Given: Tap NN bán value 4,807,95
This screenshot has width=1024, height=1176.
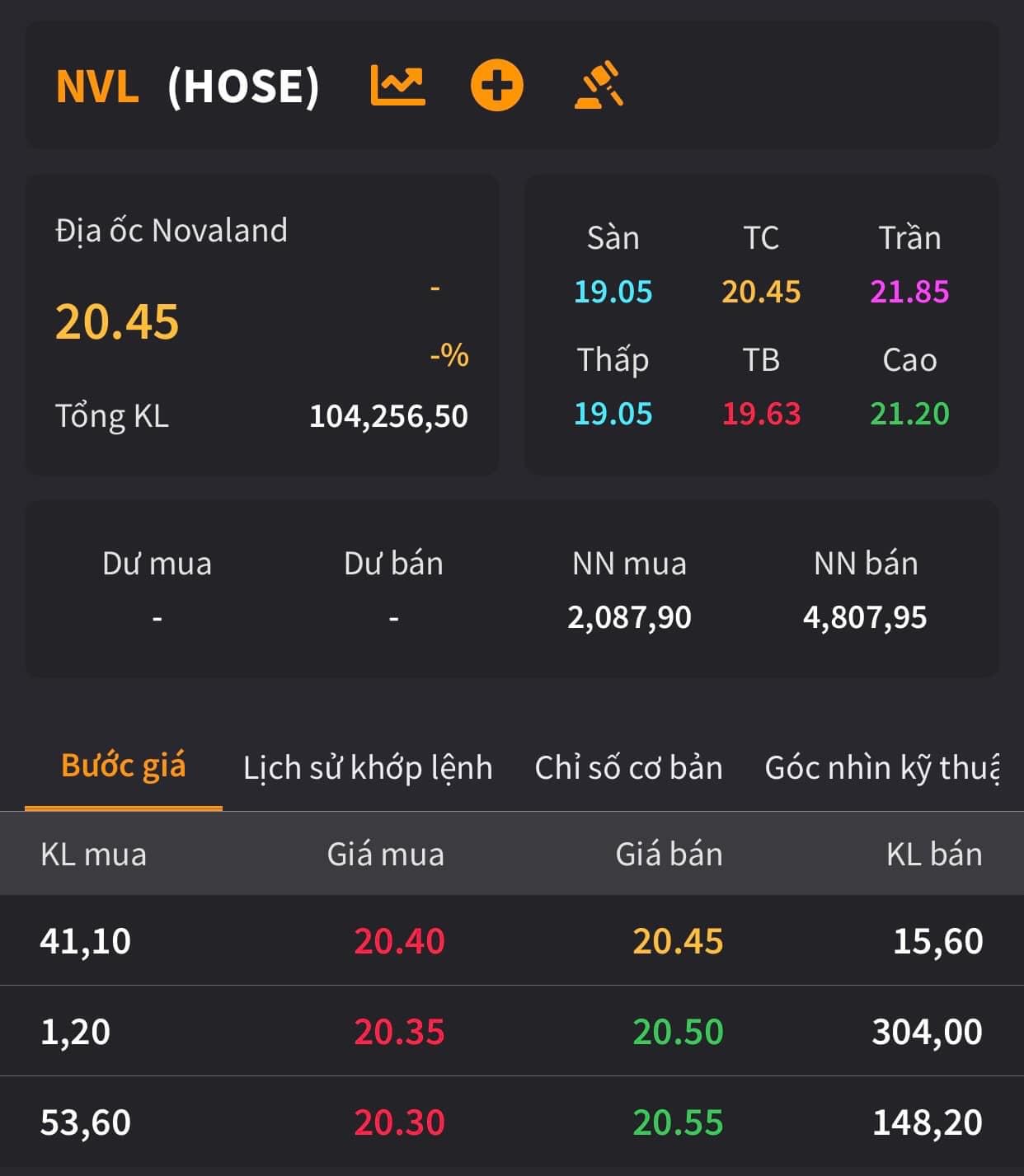Looking at the screenshot, I should click(865, 617).
